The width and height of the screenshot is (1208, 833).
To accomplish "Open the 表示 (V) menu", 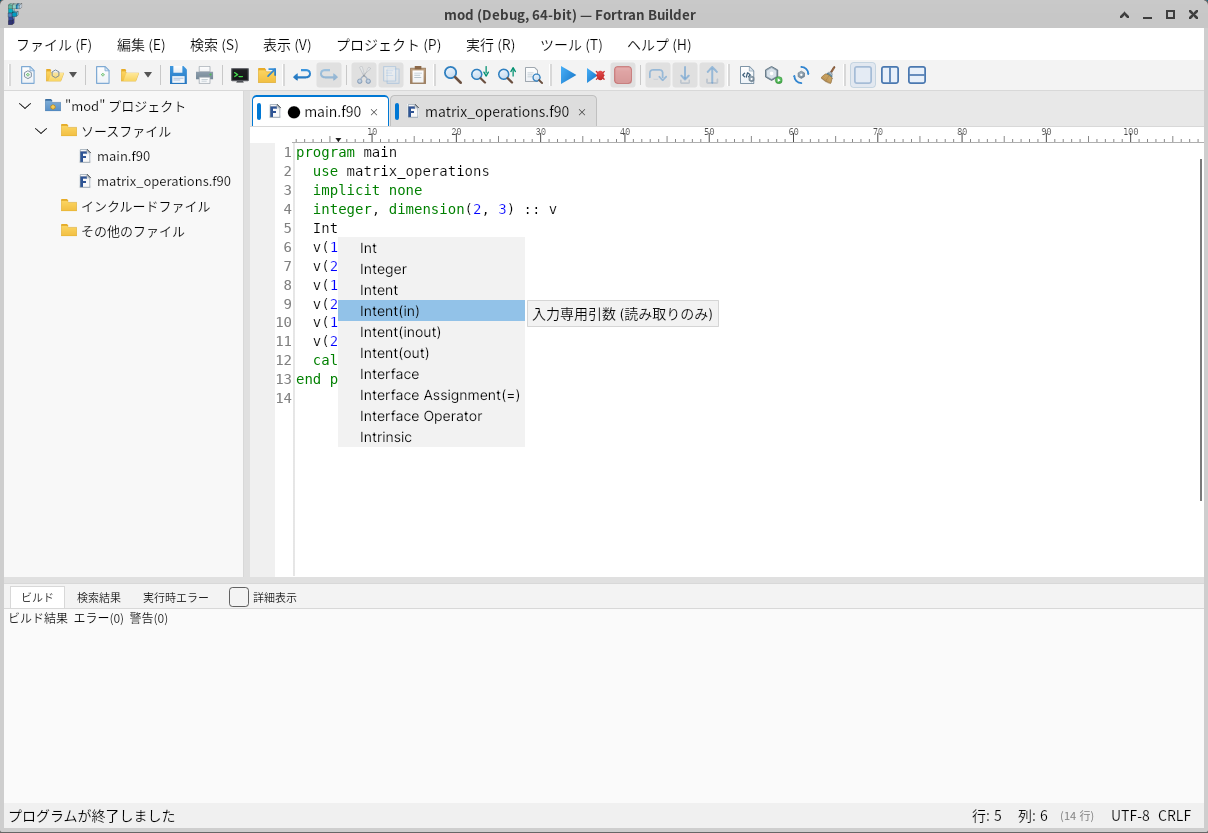I will click(x=287, y=45).
